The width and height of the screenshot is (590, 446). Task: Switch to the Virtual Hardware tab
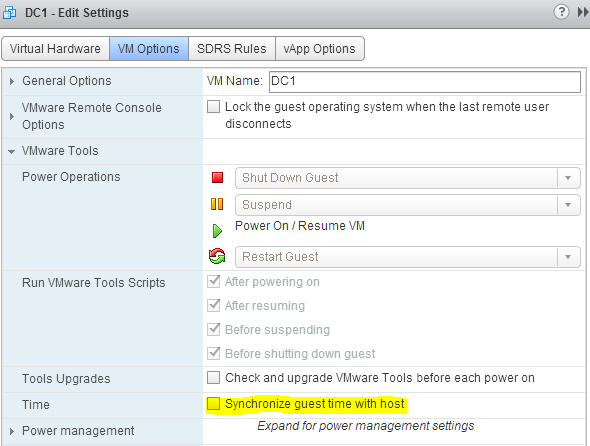click(x=55, y=49)
